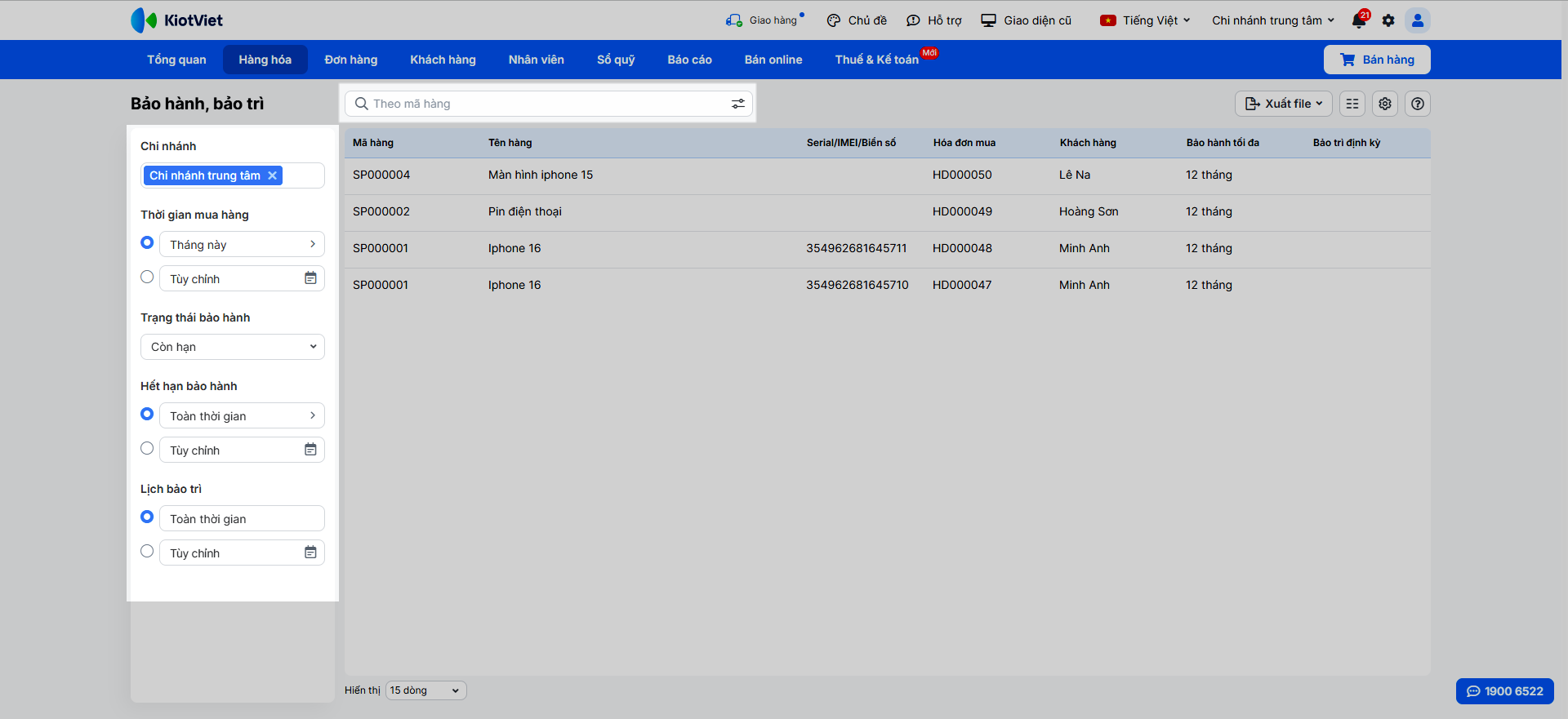
Task: Click the Bảo hành tối đa column header
Action: point(1223,143)
